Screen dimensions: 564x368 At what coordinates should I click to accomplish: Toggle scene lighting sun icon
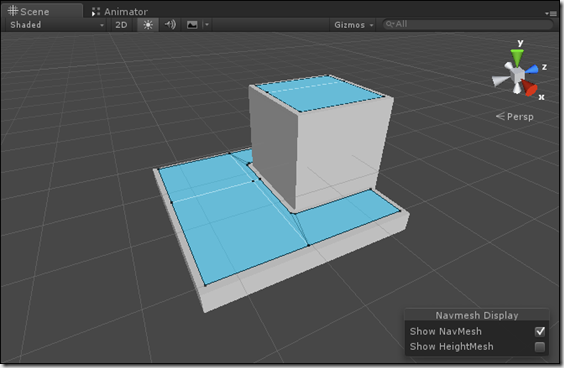(148, 25)
